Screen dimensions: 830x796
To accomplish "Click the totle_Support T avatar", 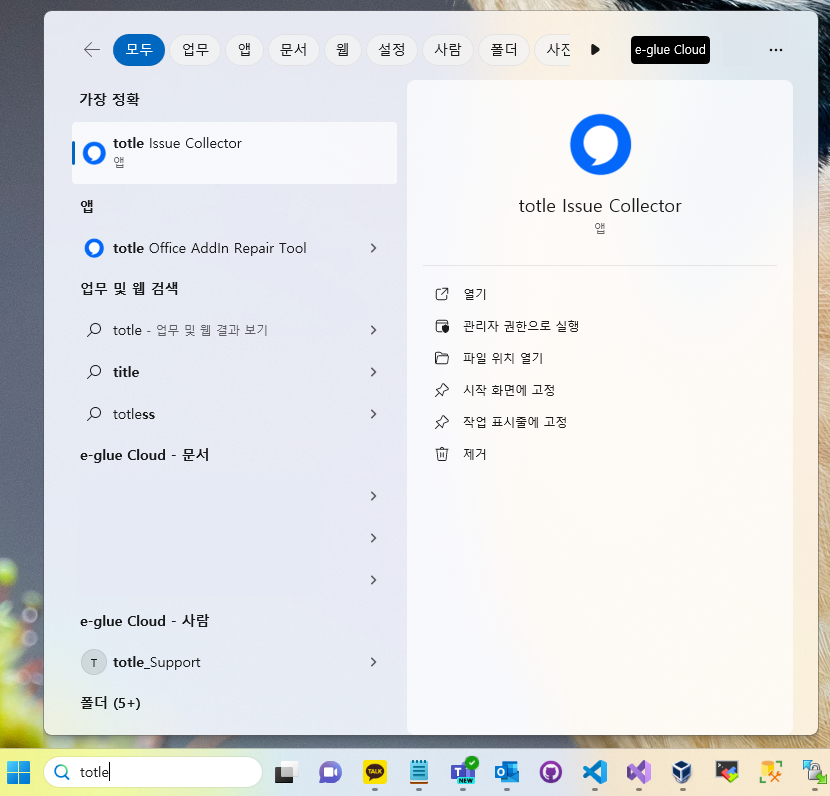I will [x=94, y=662].
